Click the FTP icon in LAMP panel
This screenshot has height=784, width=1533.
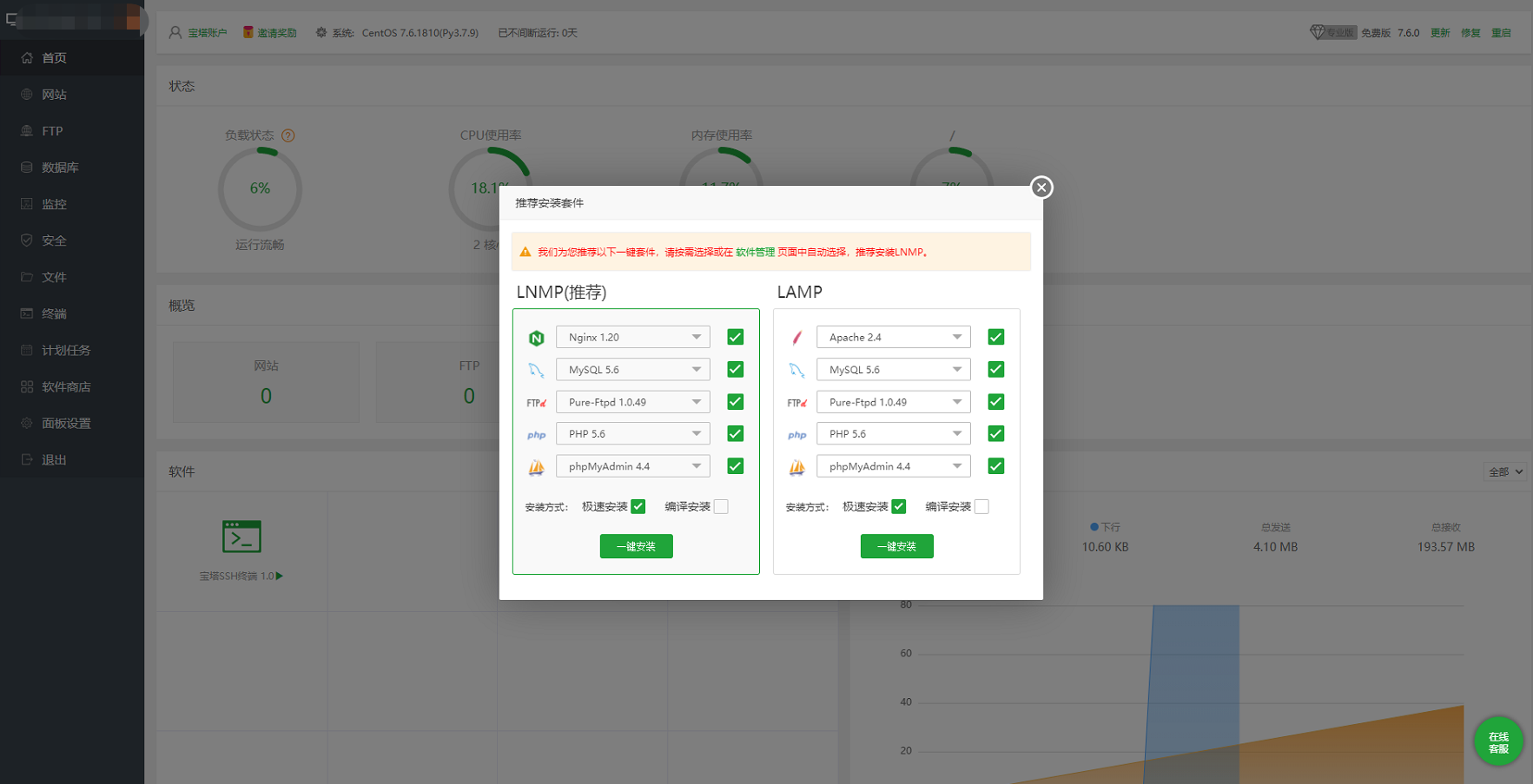pyautogui.click(x=797, y=403)
